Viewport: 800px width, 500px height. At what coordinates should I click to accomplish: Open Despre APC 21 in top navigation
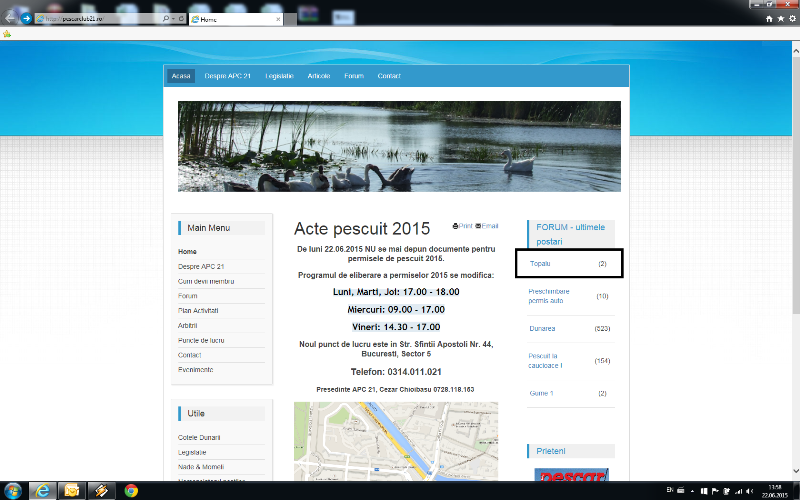click(x=227, y=76)
